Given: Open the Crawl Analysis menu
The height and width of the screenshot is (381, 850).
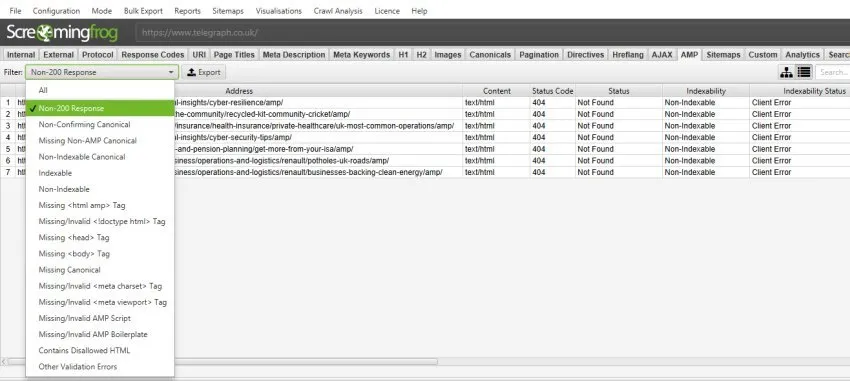Looking at the screenshot, I should tap(338, 11).
